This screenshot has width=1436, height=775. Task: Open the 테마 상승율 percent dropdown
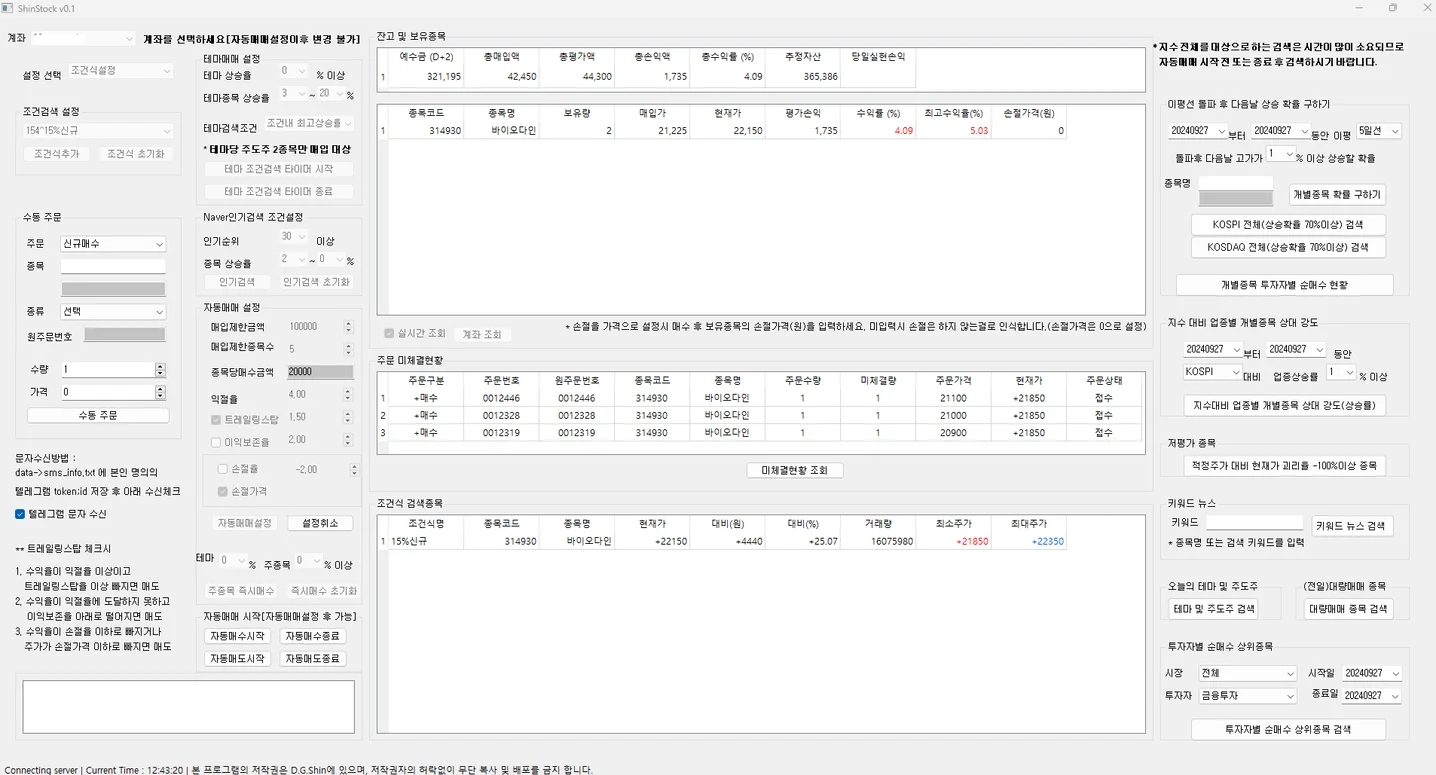pyautogui.click(x=294, y=72)
